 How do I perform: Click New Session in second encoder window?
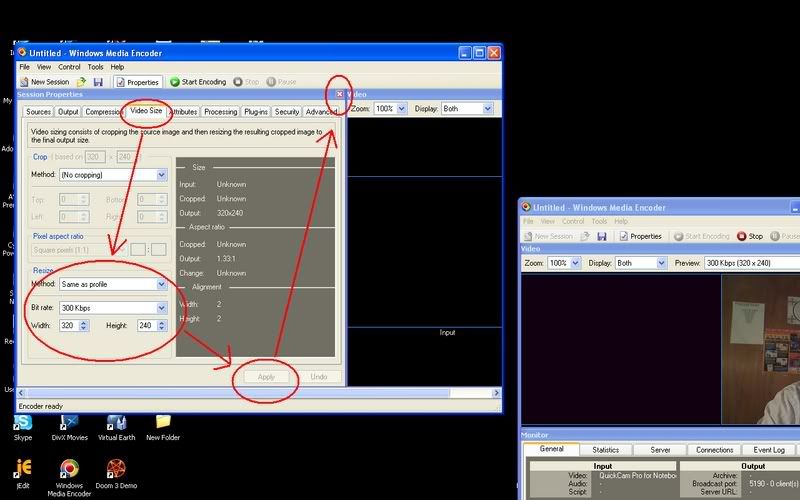pyautogui.click(x=548, y=236)
